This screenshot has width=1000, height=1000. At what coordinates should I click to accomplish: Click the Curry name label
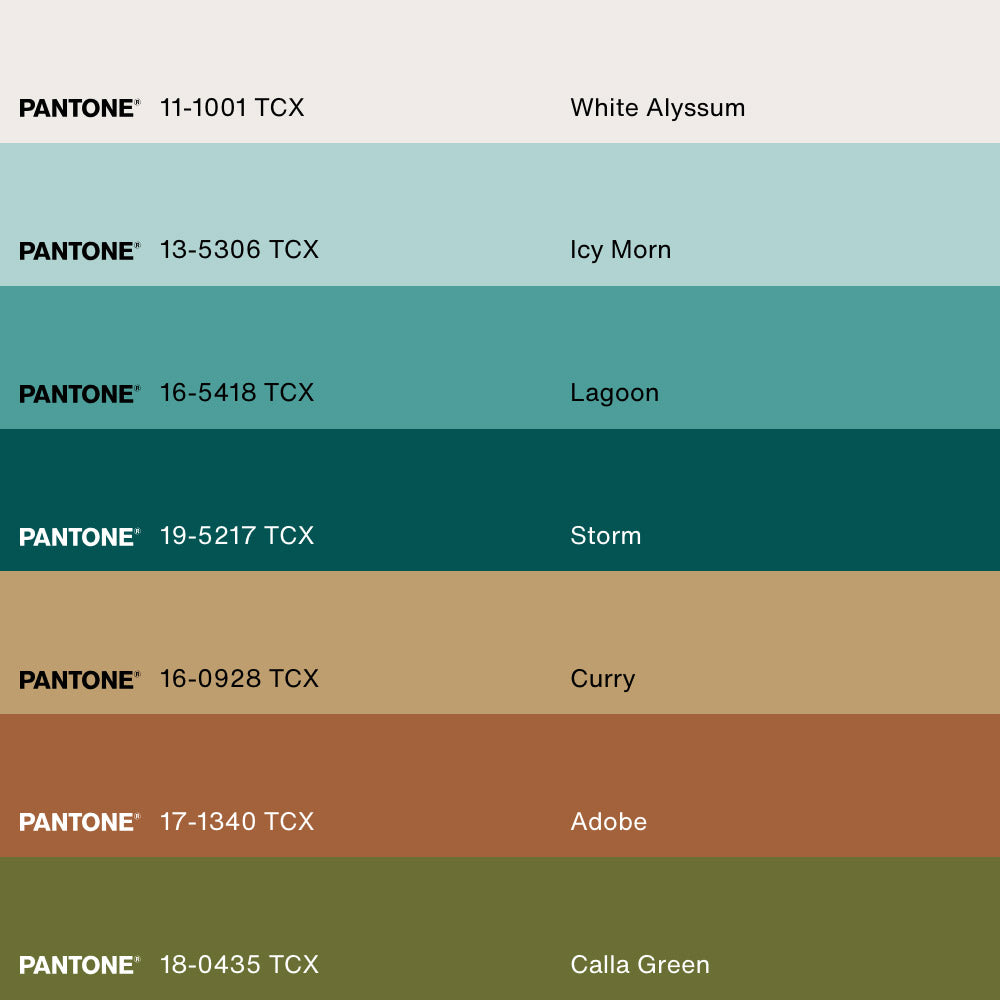[602, 679]
